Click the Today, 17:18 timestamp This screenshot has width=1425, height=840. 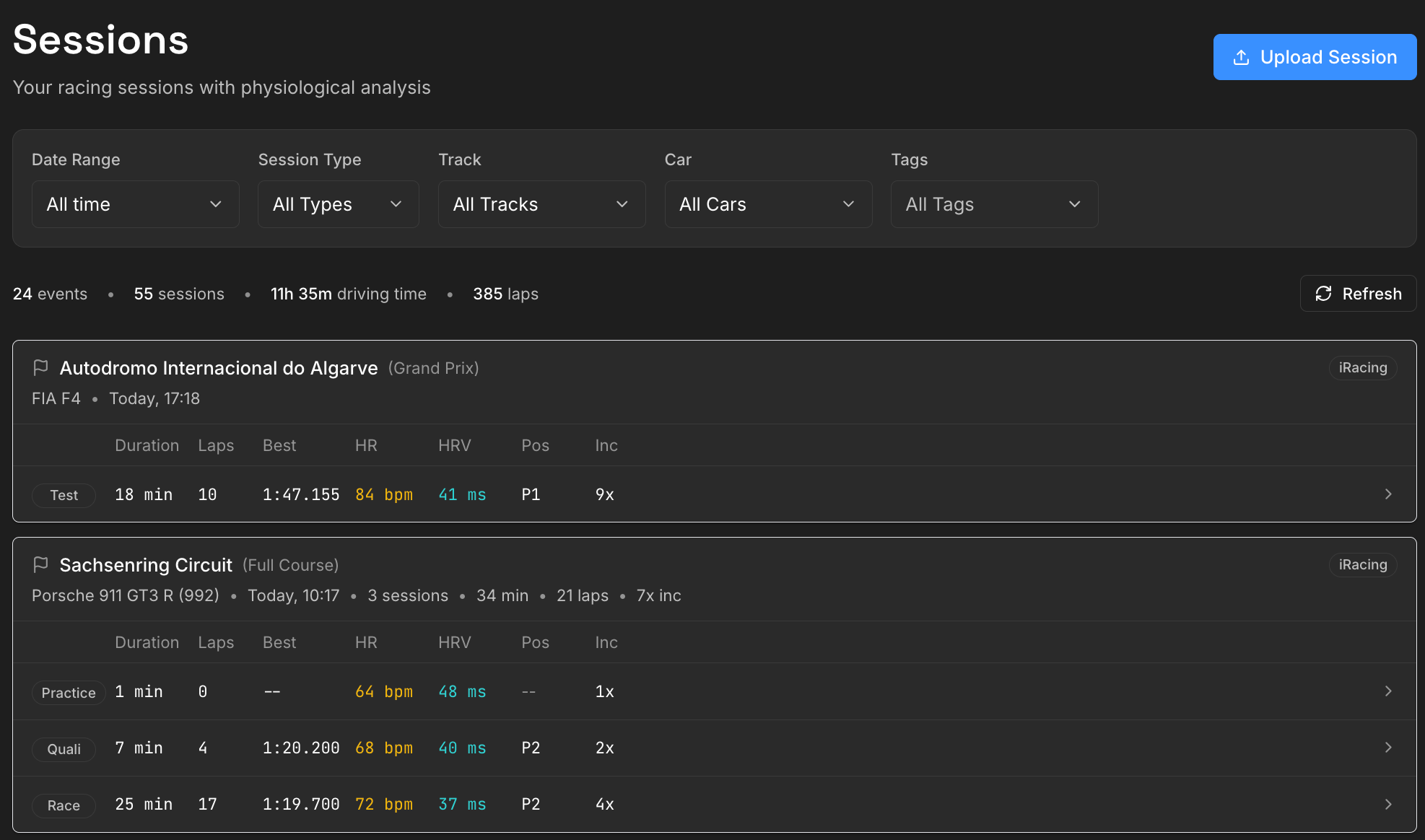[x=154, y=398]
